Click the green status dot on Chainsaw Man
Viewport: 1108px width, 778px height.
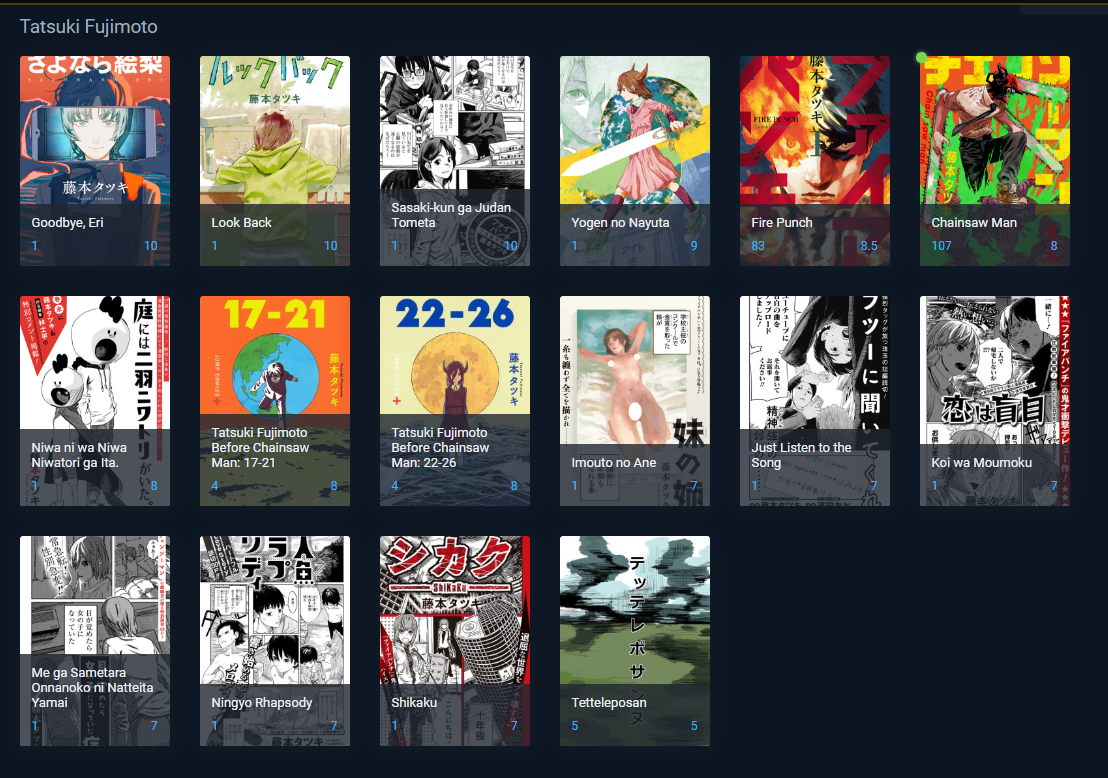(x=921, y=57)
